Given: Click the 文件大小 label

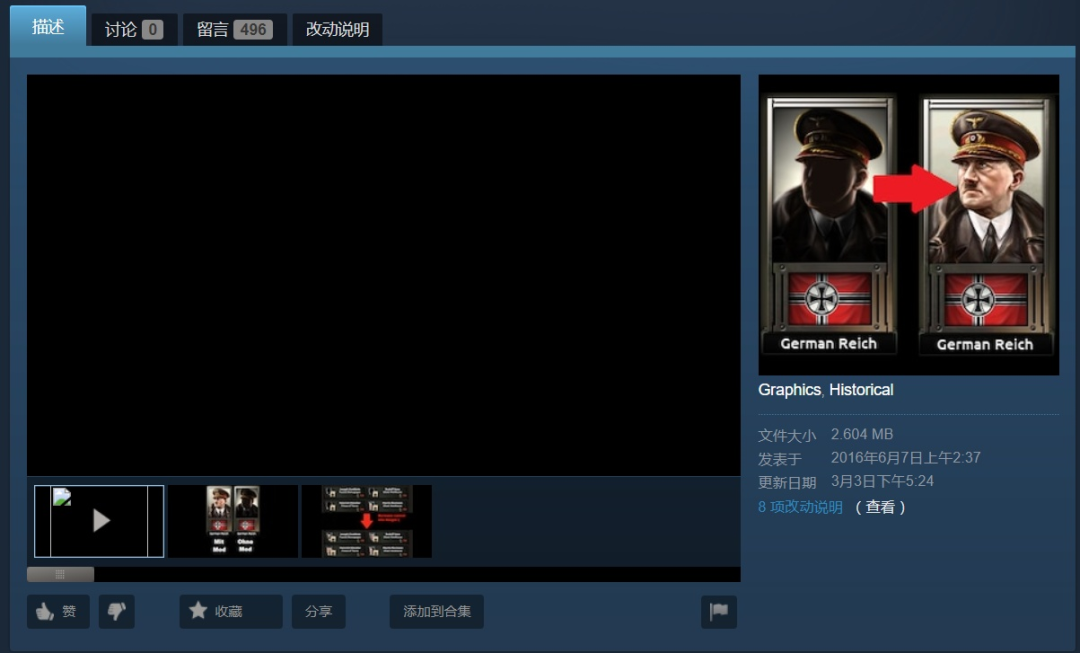Looking at the screenshot, I should click(787, 435).
